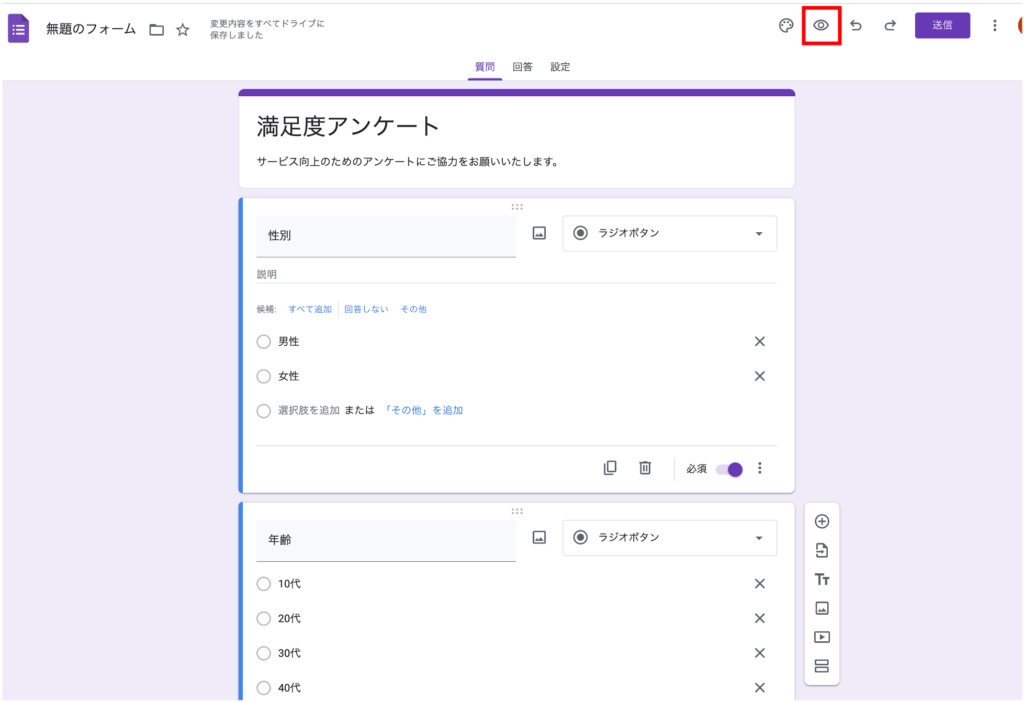Grab the drag handle above 年齢
1024x702 pixels.
517,511
